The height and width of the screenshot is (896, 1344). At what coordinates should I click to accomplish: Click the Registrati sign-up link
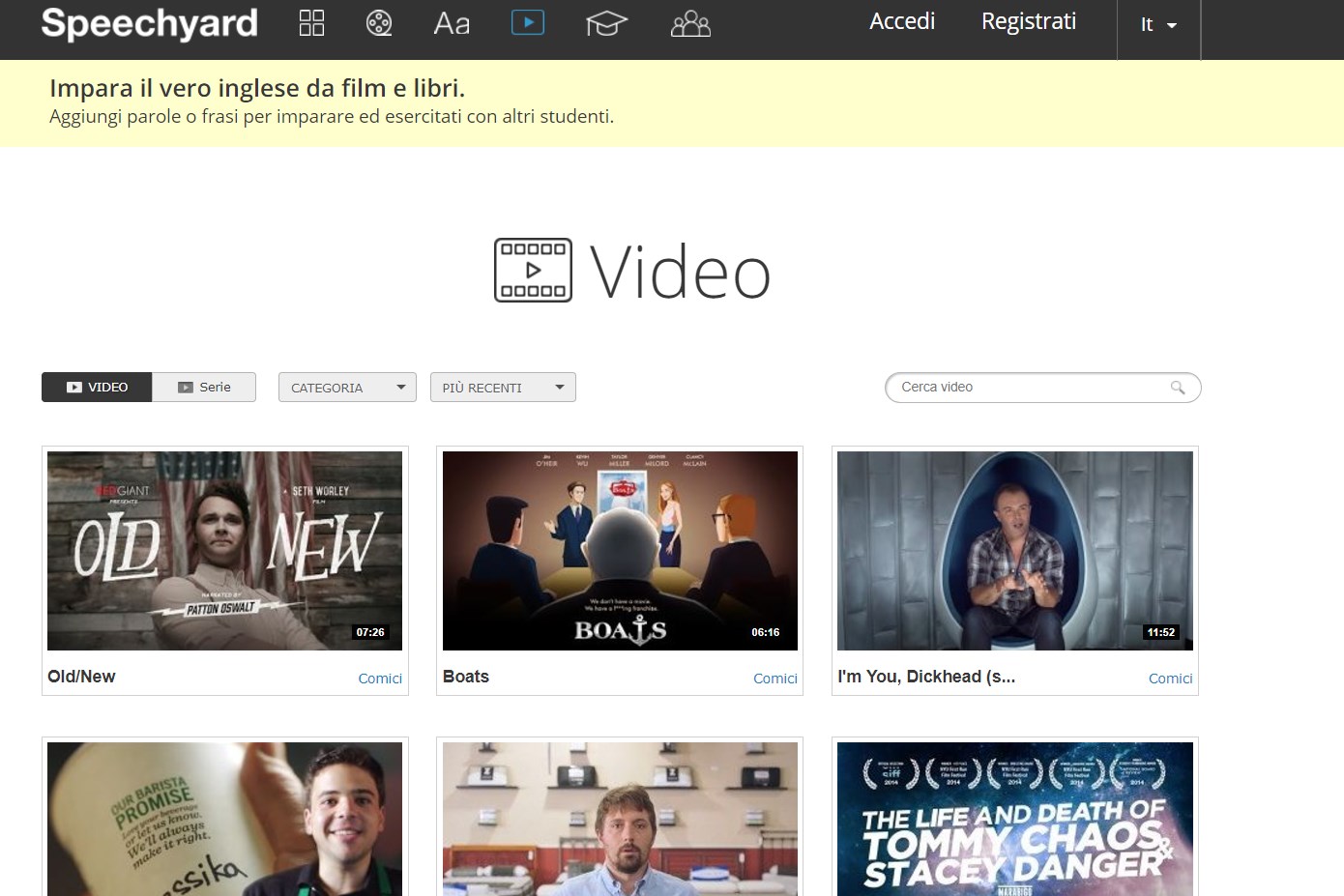point(1029,21)
